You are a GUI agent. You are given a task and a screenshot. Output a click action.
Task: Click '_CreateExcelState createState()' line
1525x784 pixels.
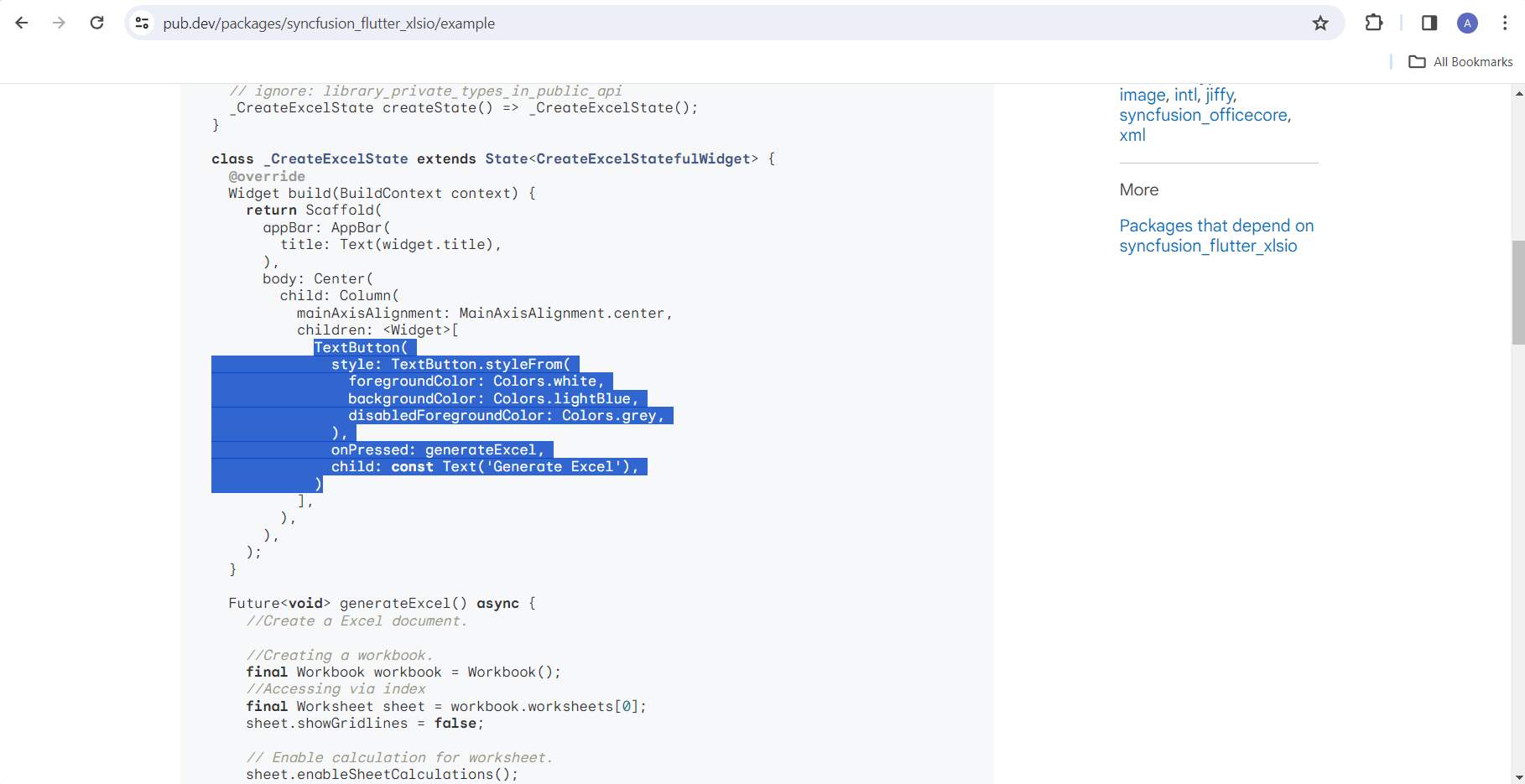pos(463,108)
